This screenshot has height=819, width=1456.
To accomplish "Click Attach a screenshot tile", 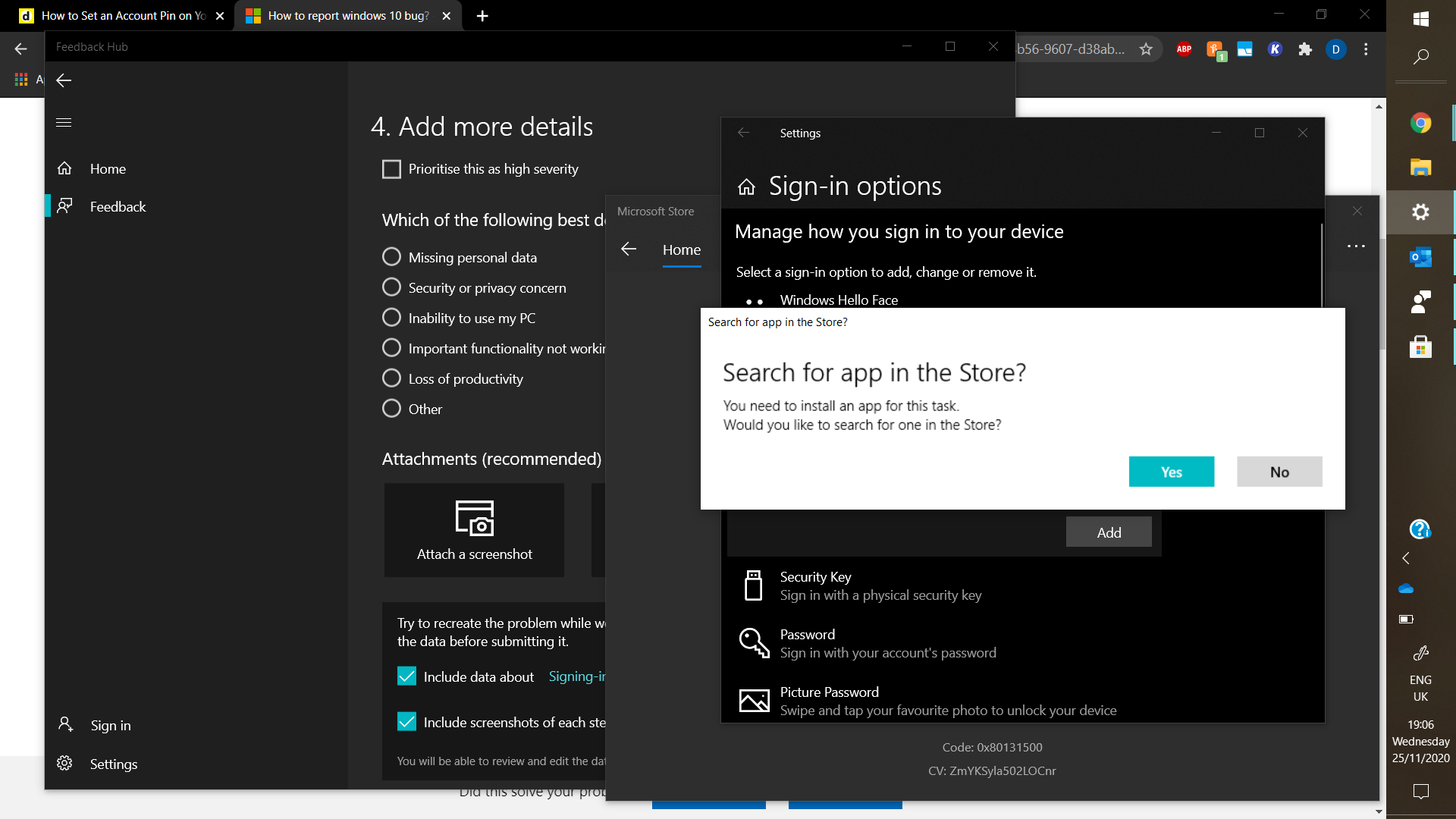I will [474, 530].
